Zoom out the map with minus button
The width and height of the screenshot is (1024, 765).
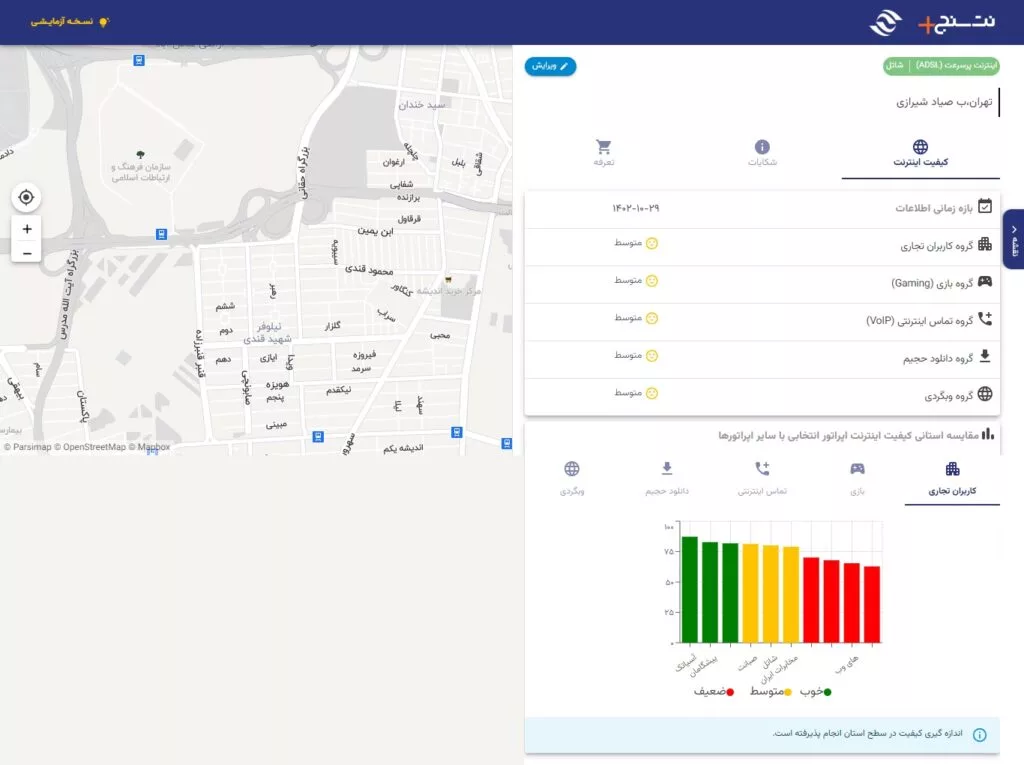(27, 253)
